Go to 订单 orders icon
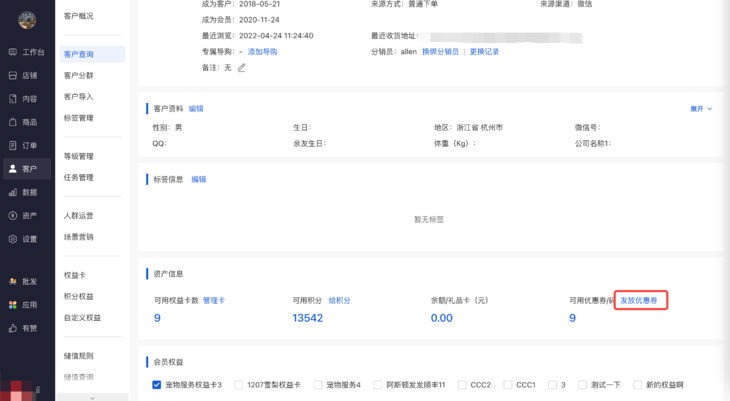The height and width of the screenshot is (401, 730). [13, 145]
